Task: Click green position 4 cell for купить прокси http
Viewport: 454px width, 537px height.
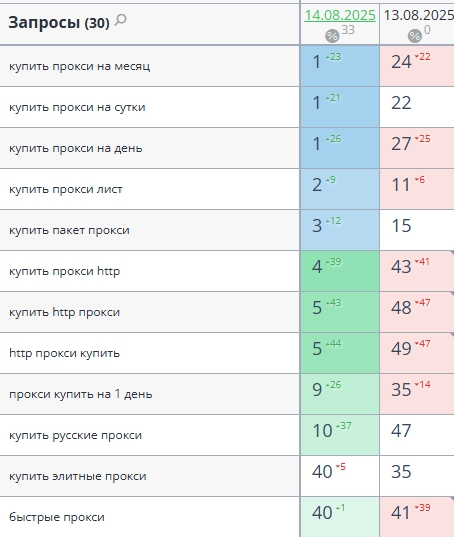Action: (x=340, y=271)
